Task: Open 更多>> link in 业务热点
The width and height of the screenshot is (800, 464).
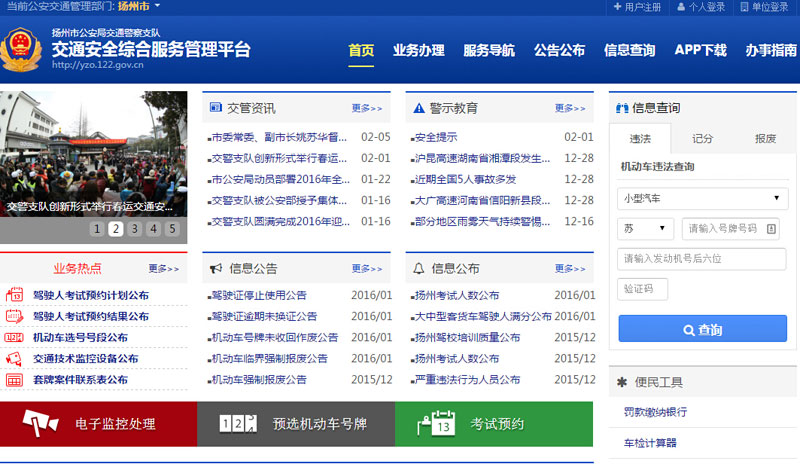Action: pyautogui.click(x=164, y=268)
